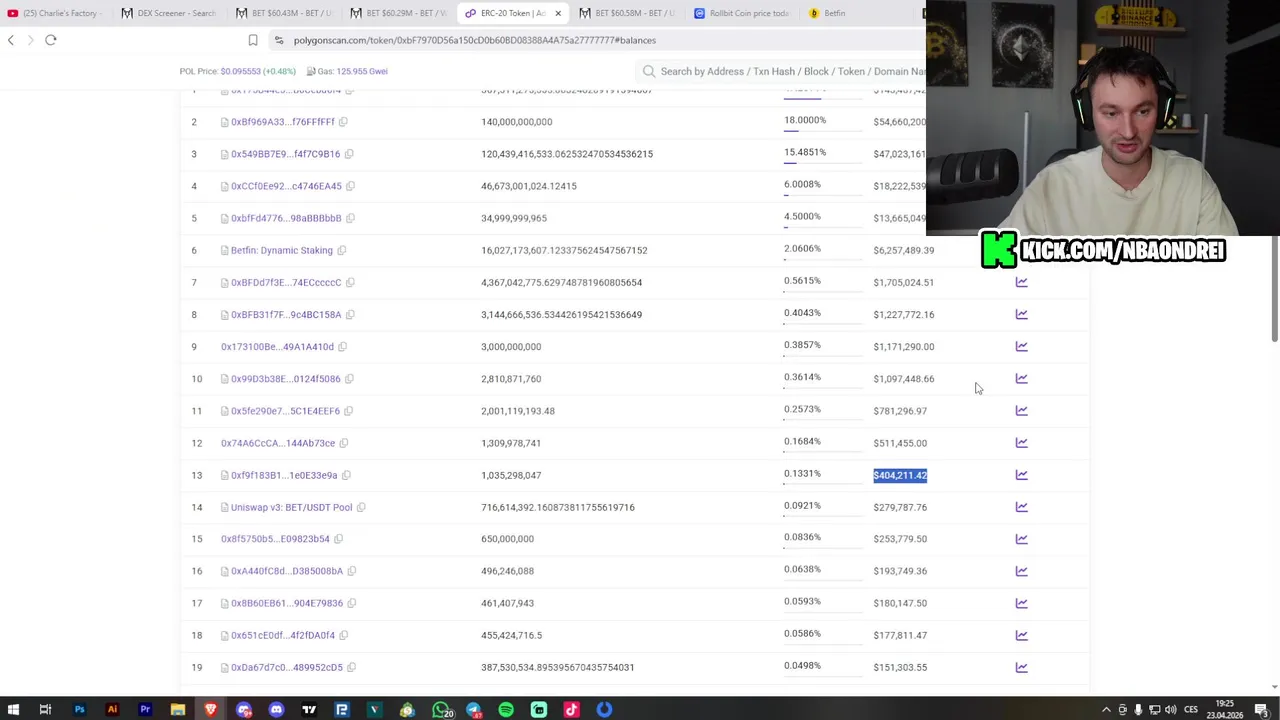
Task: Click the POL price $0.095553 link
Action: (240, 71)
